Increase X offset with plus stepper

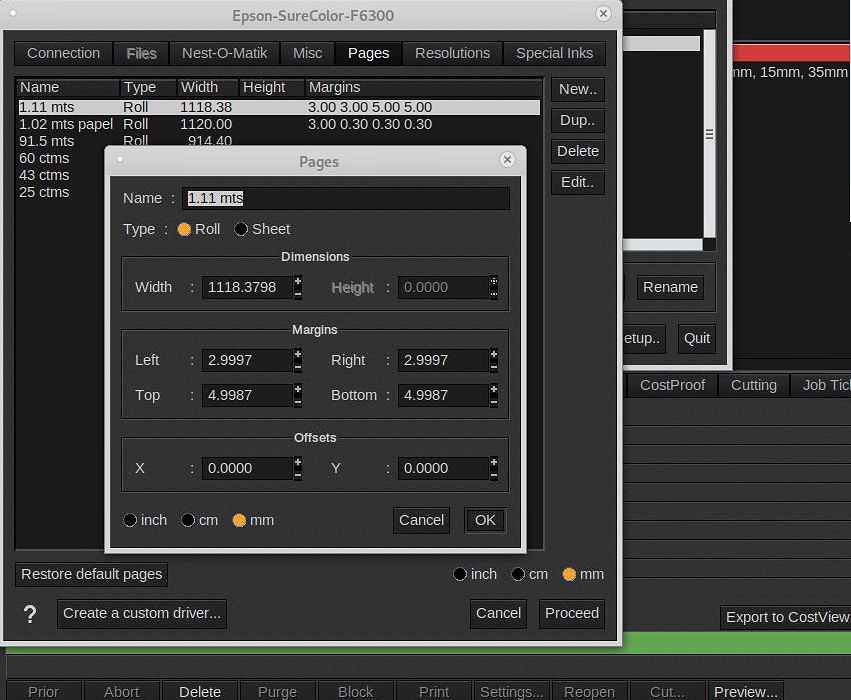pos(298,462)
